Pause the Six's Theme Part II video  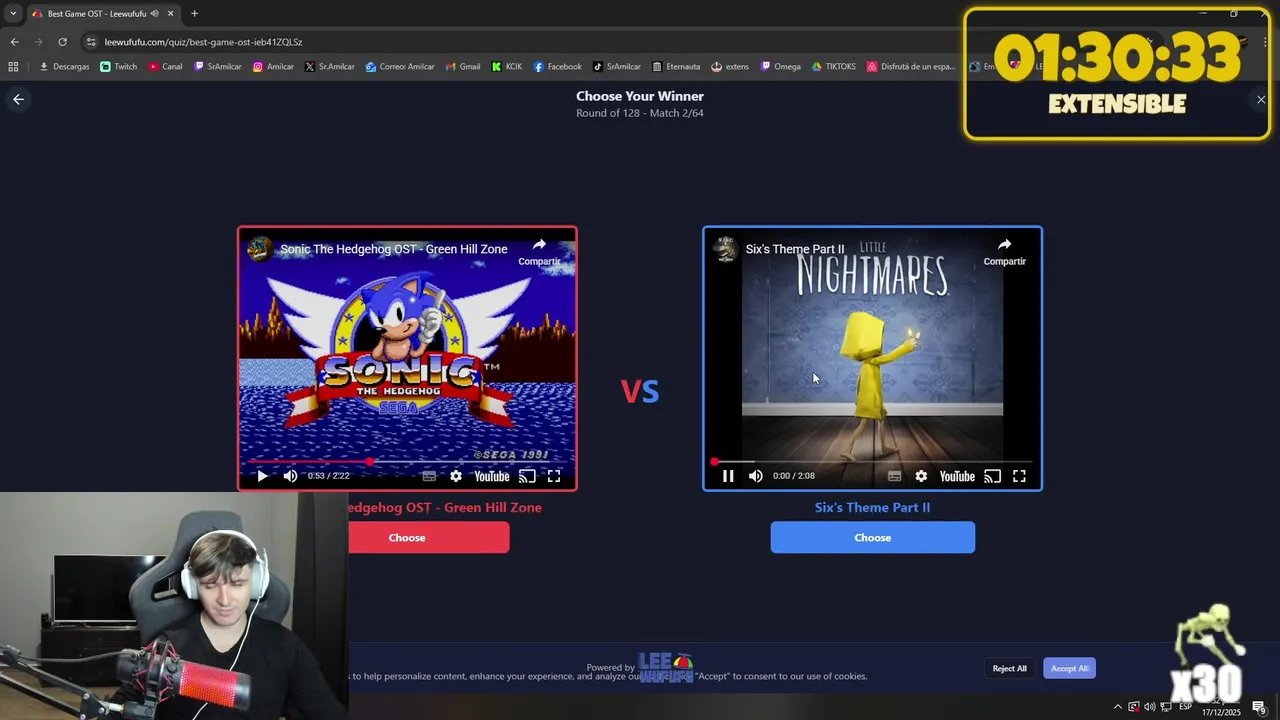point(728,476)
